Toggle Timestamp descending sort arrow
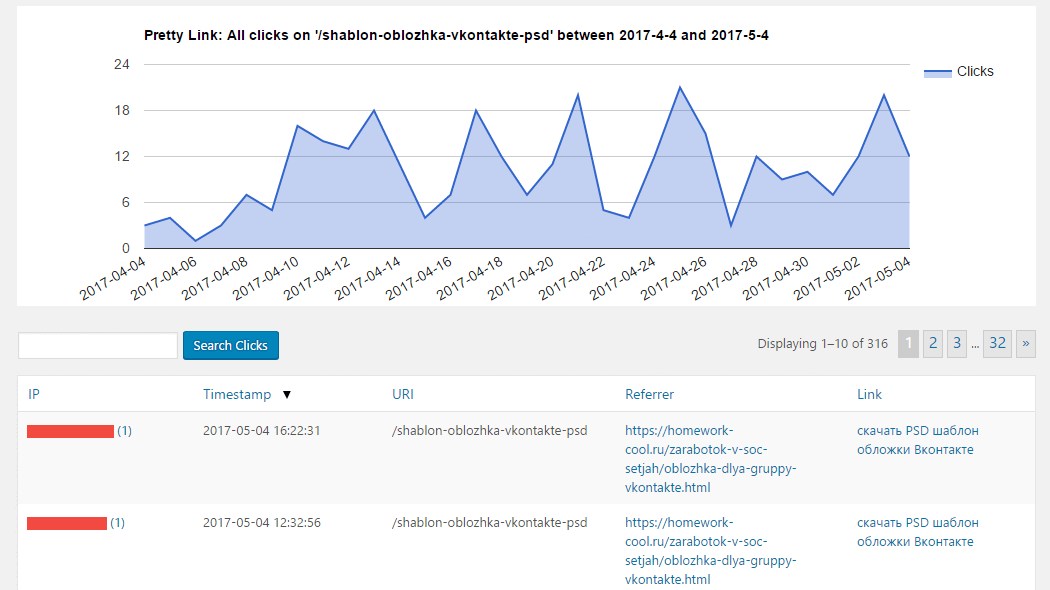Image resolution: width=1050 pixels, height=590 pixels. pos(287,394)
